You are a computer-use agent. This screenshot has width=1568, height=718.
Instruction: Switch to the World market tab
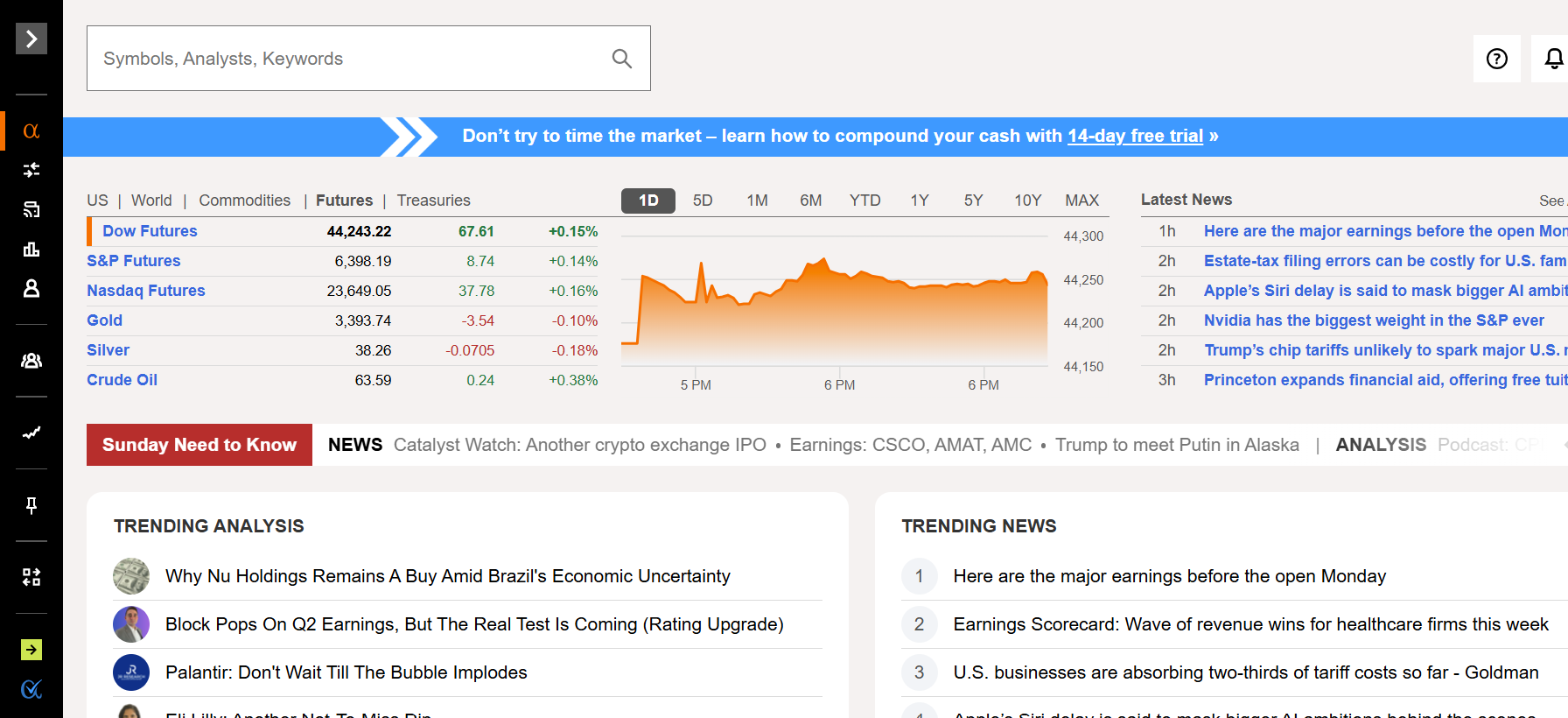click(x=151, y=201)
